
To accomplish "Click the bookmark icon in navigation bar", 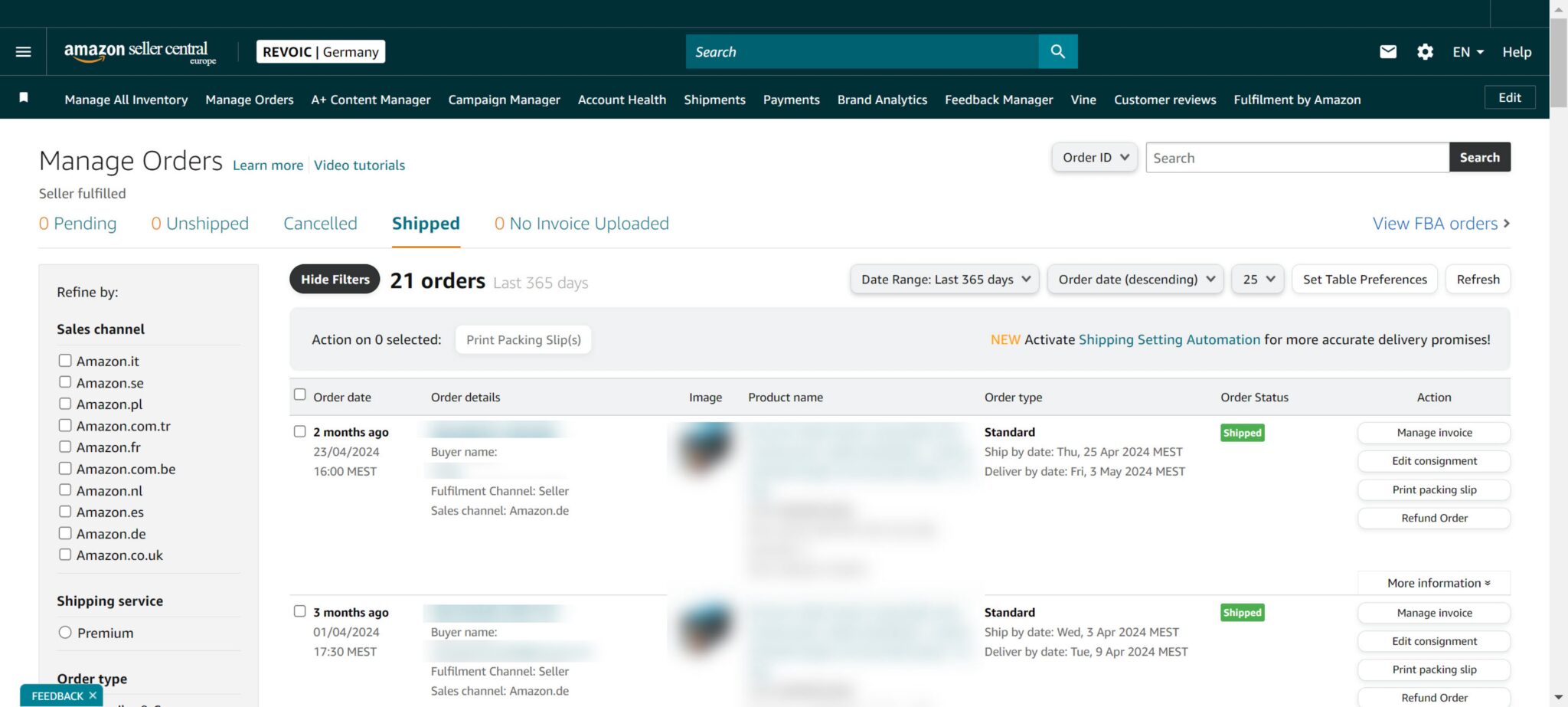I will pyautogui.click(x=24, y=97).
